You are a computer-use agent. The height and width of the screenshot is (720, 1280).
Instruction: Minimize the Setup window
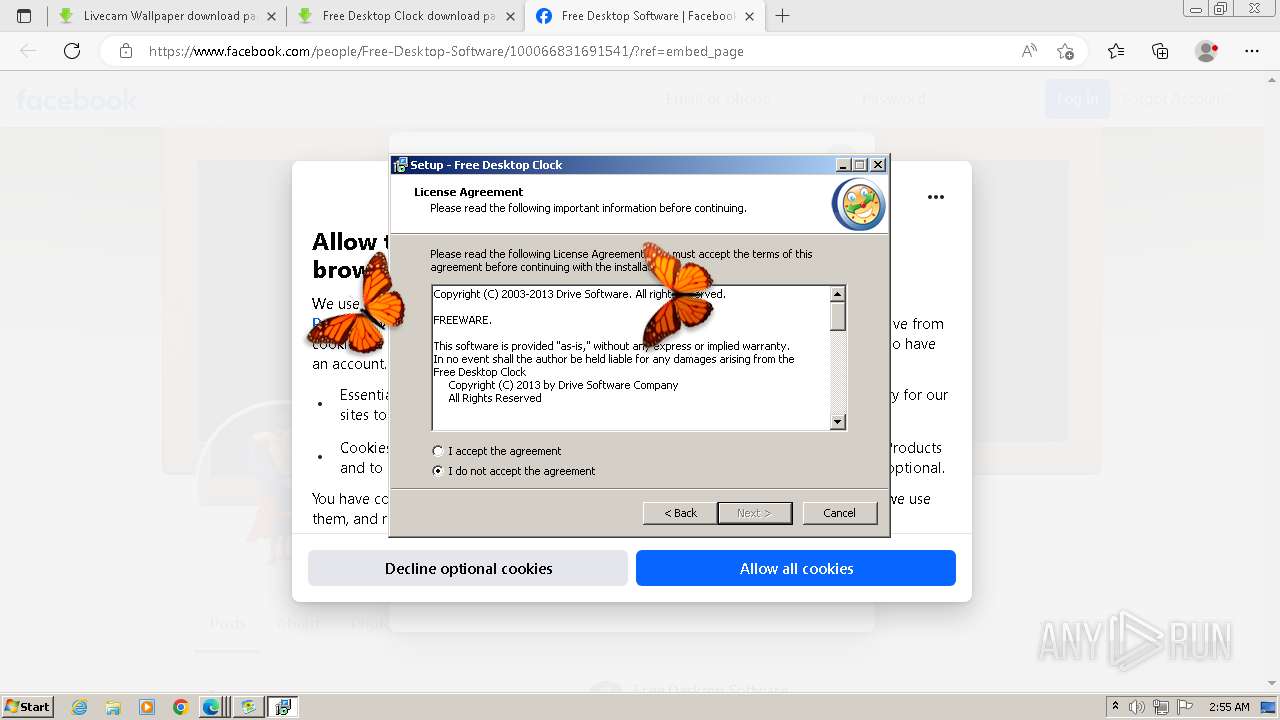(843, 165)
